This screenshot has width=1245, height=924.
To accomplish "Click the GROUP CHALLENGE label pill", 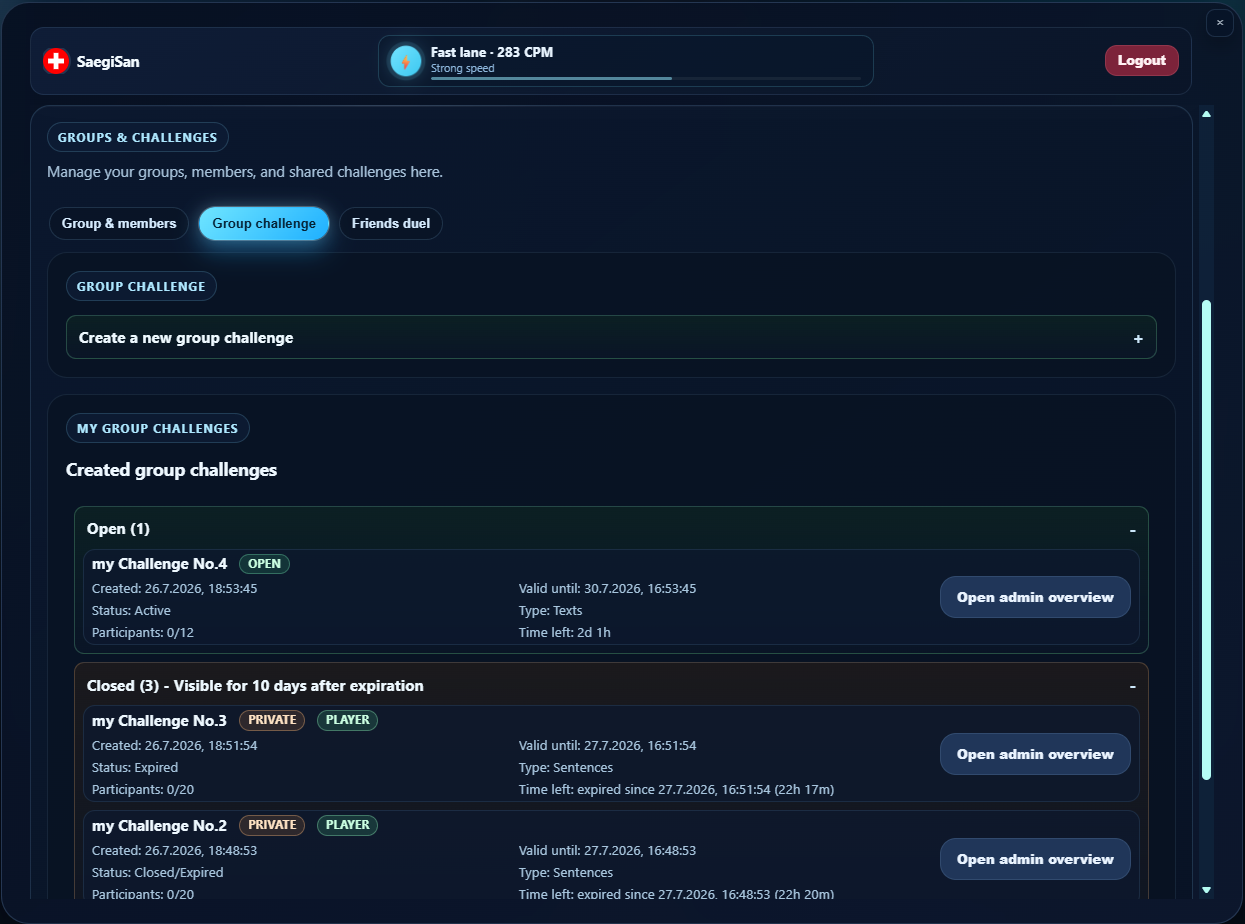I will (141, 286).
